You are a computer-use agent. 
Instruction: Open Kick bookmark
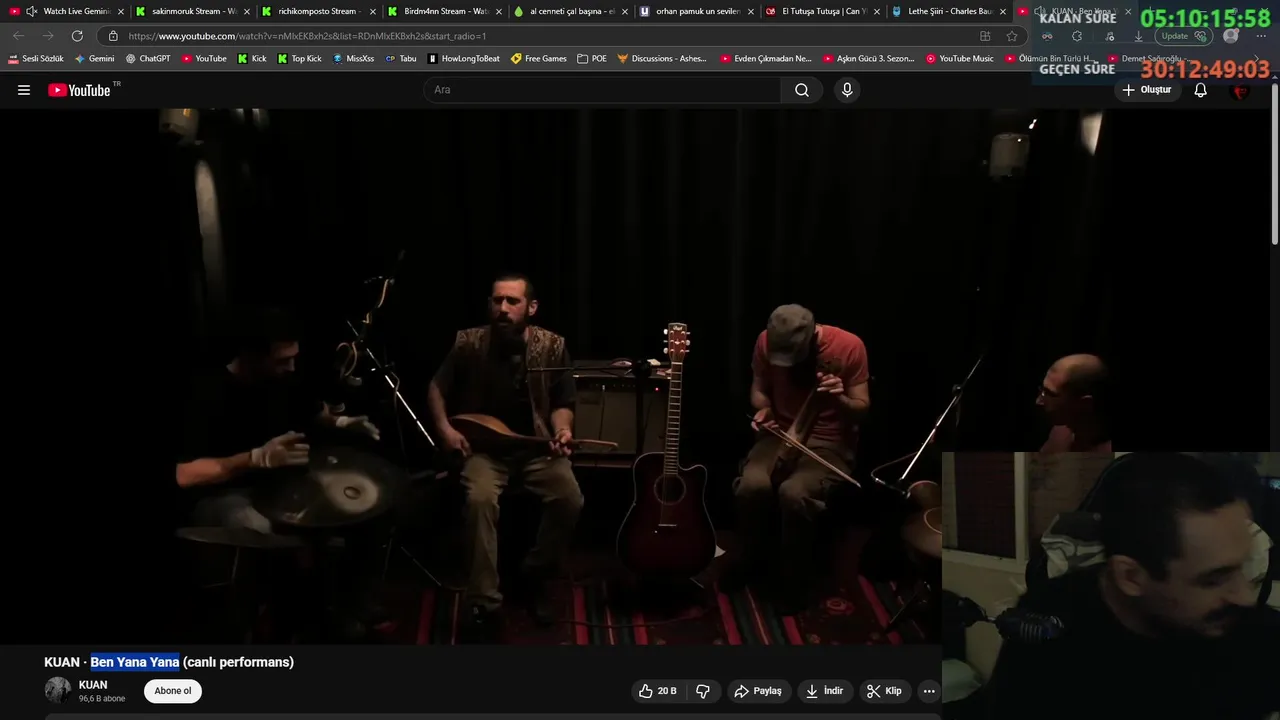(252, 59)
